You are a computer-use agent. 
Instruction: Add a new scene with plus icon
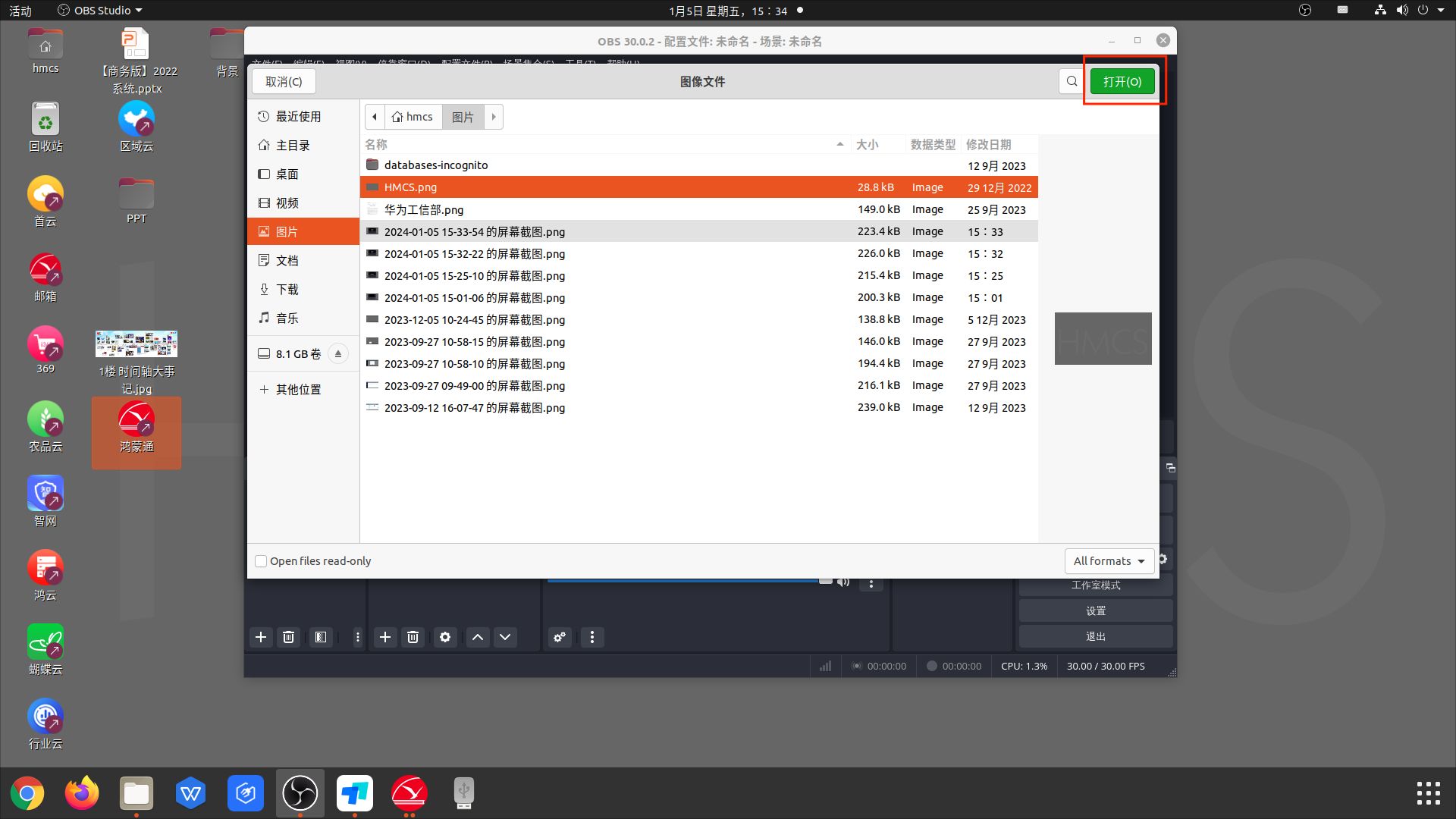261,637
